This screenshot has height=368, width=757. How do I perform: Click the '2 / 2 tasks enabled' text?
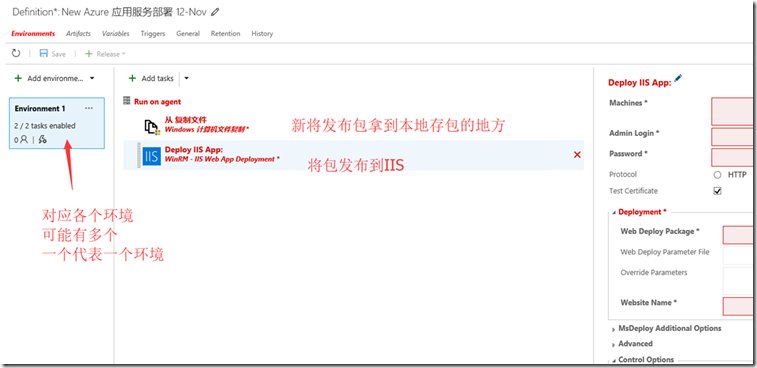pyautogui.click(x=45, y=126)
